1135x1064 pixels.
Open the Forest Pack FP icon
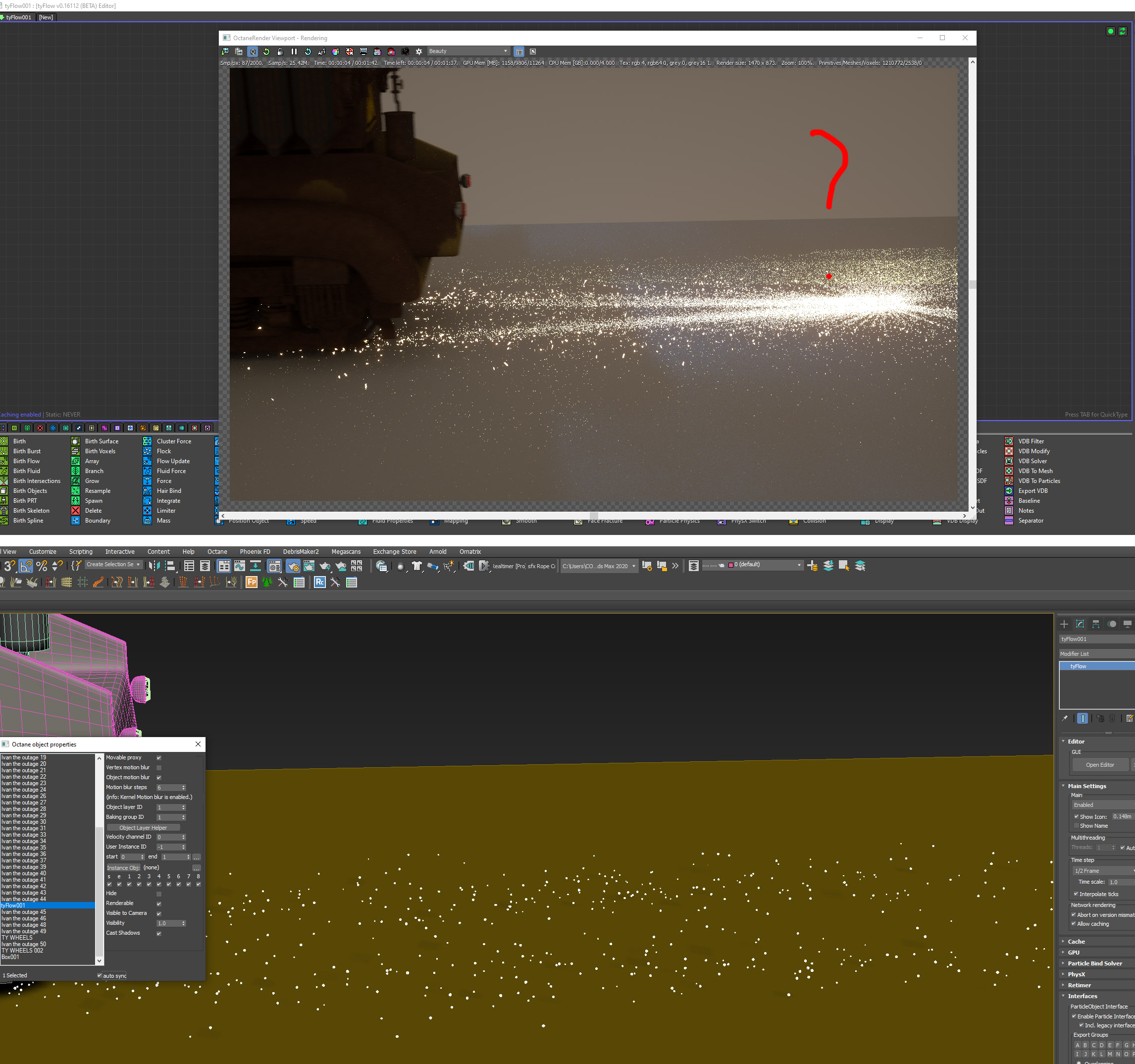pyautogui.click(x=251, y=582)
